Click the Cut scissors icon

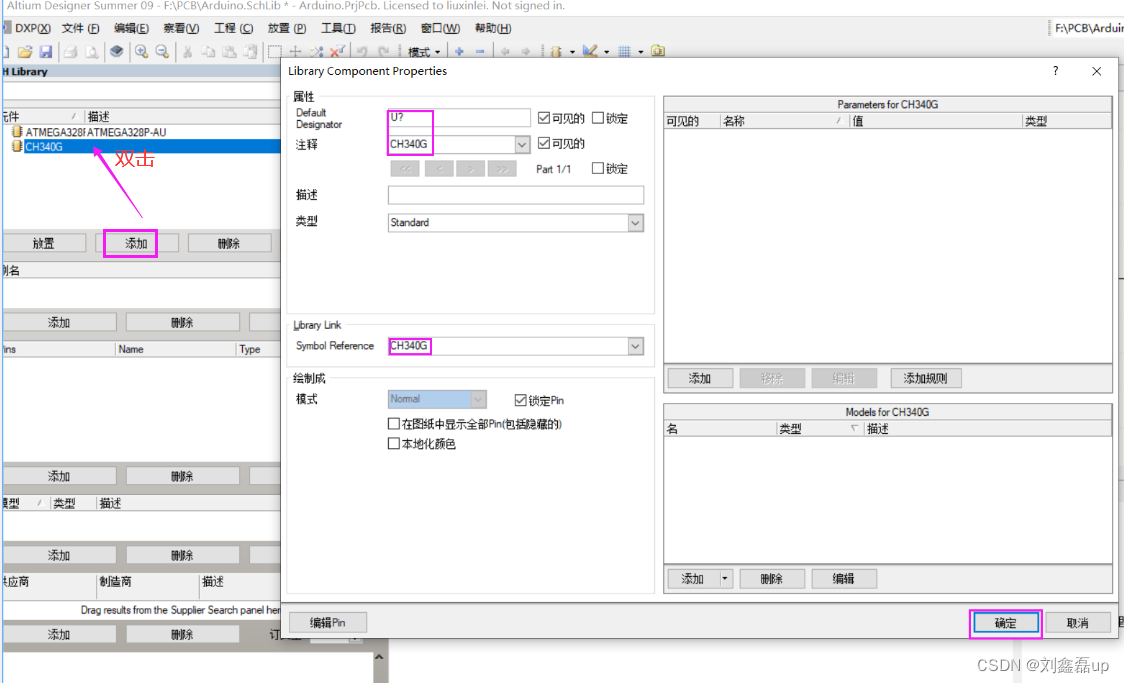187,52
